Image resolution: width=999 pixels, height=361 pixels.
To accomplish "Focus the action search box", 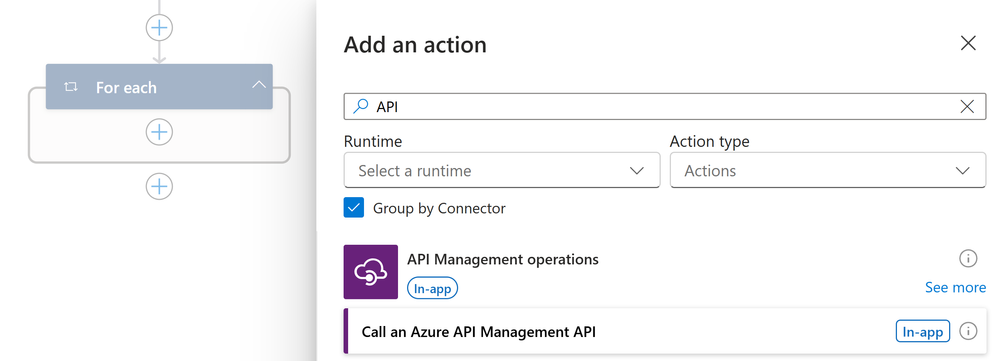I will click(665, 106).
